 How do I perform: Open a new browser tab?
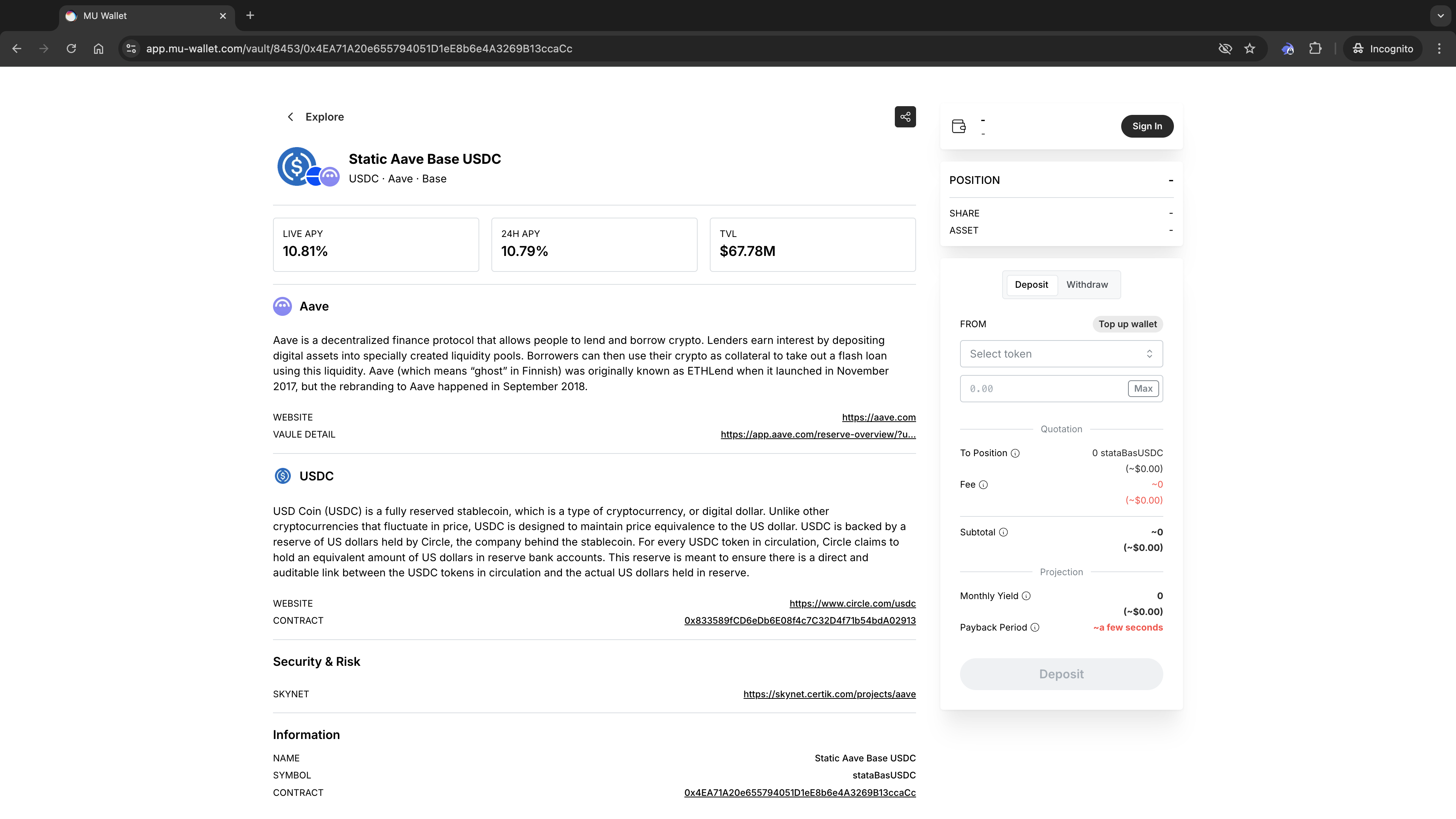click(x=250, y=15)
